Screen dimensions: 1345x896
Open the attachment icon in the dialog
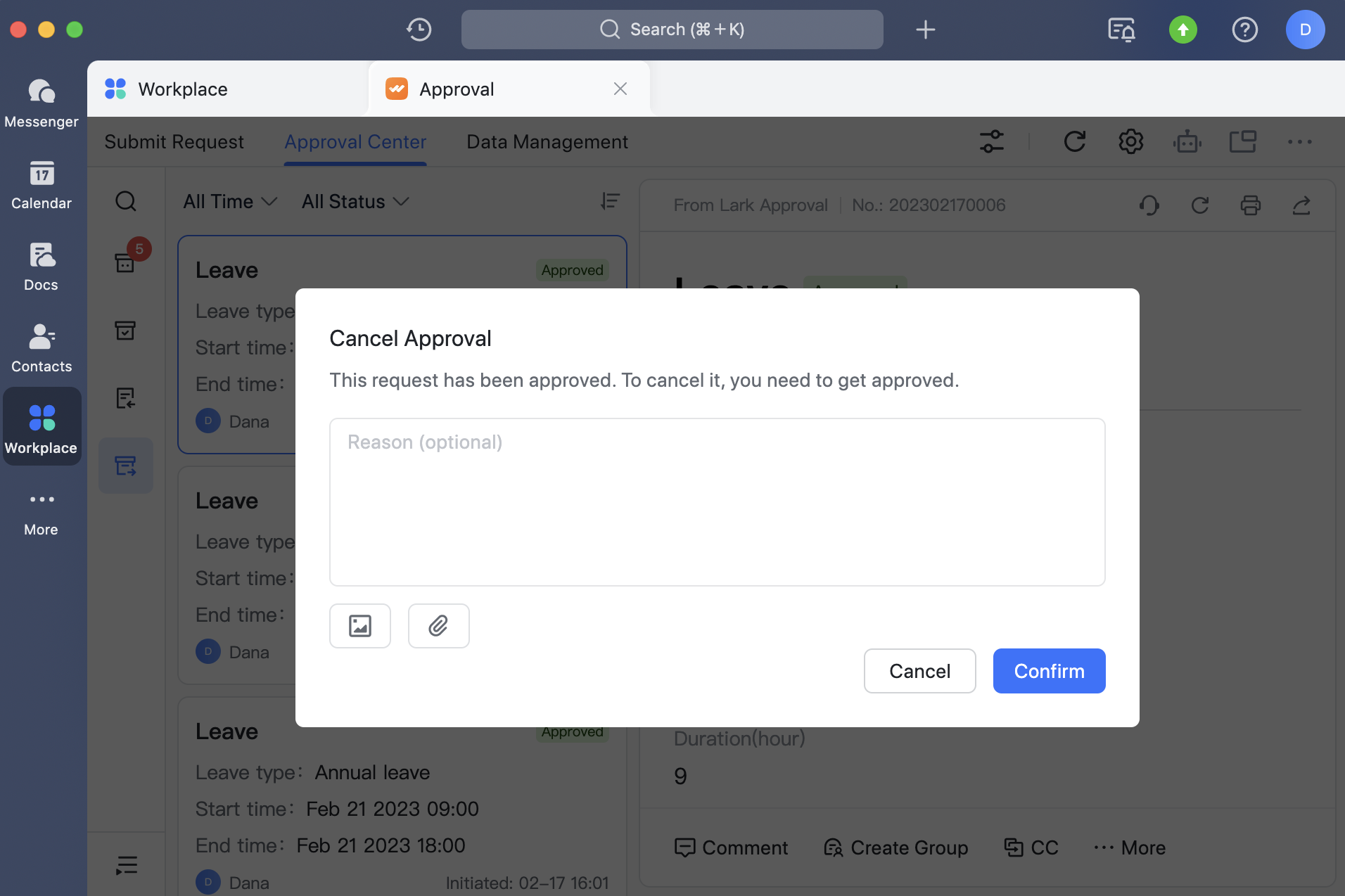[x=438, y=625]
